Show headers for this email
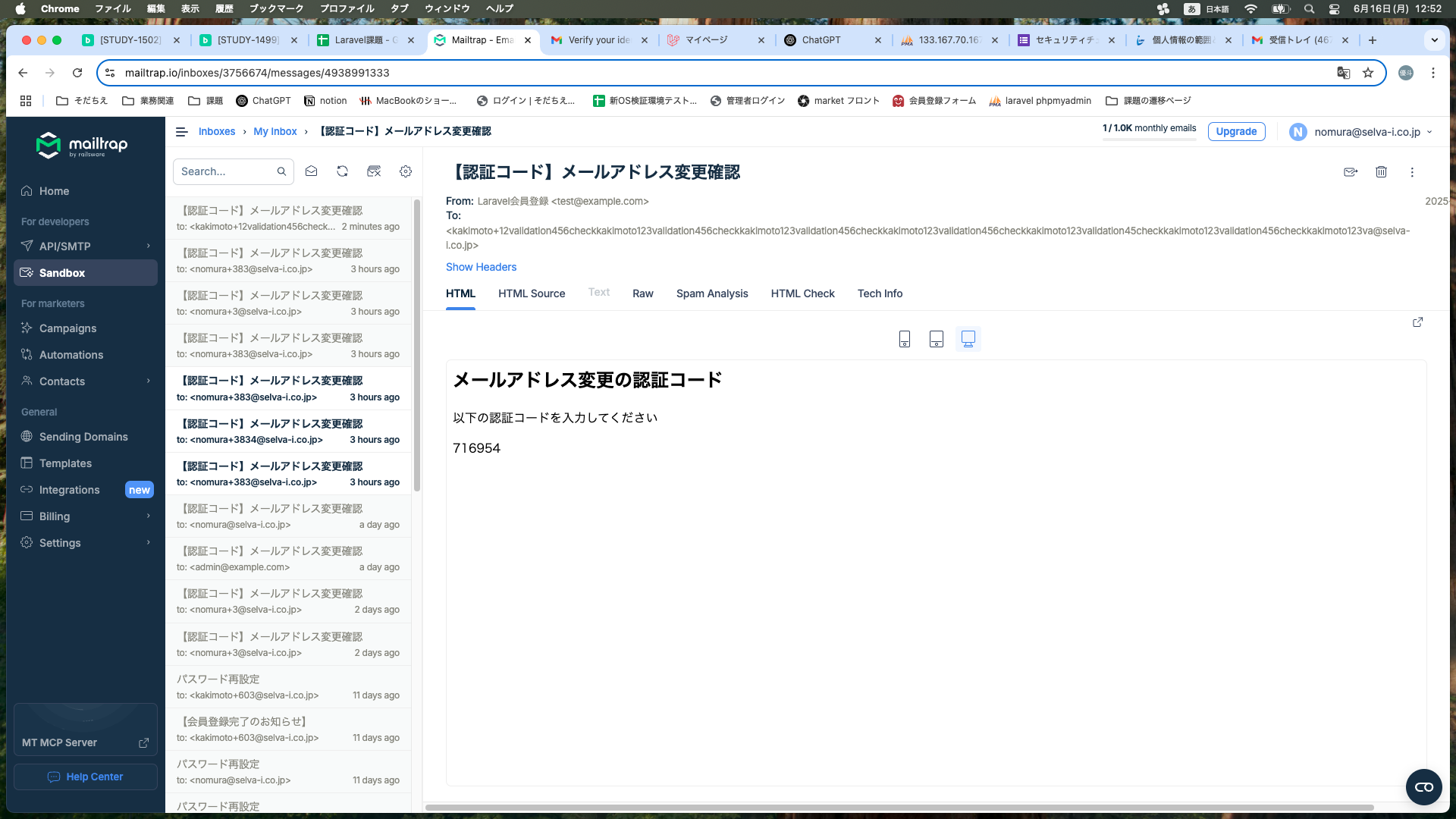Viewport: 1456px width, 819px height. 481,267
